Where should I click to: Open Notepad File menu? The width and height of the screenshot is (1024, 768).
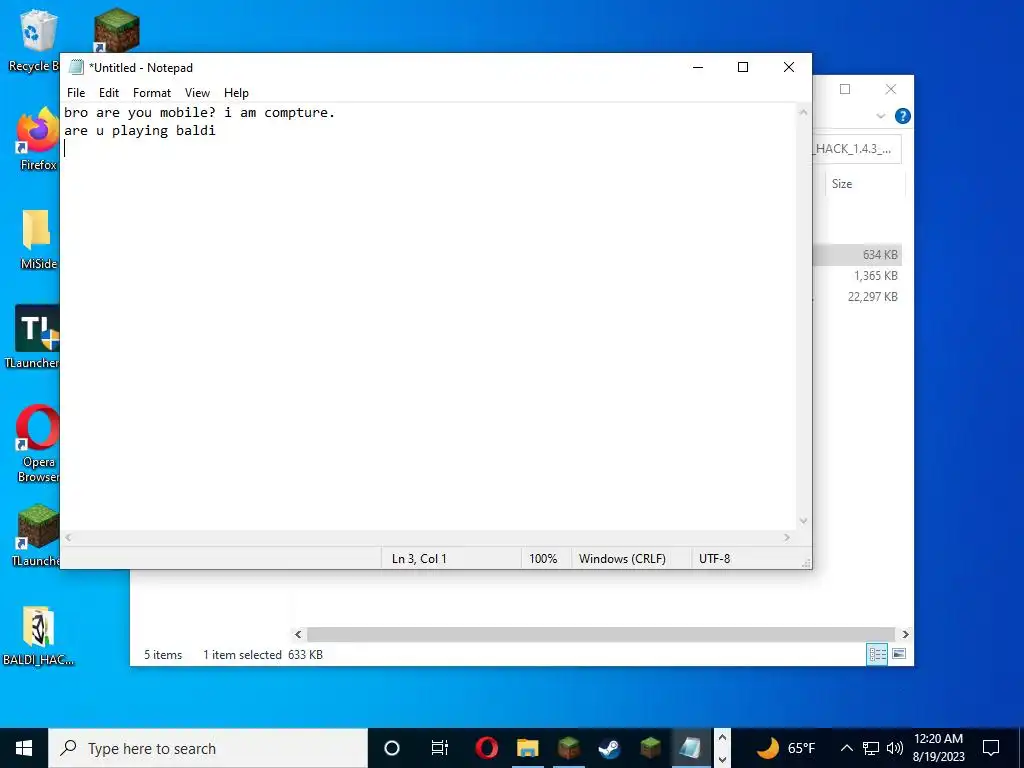coord(76,93)
